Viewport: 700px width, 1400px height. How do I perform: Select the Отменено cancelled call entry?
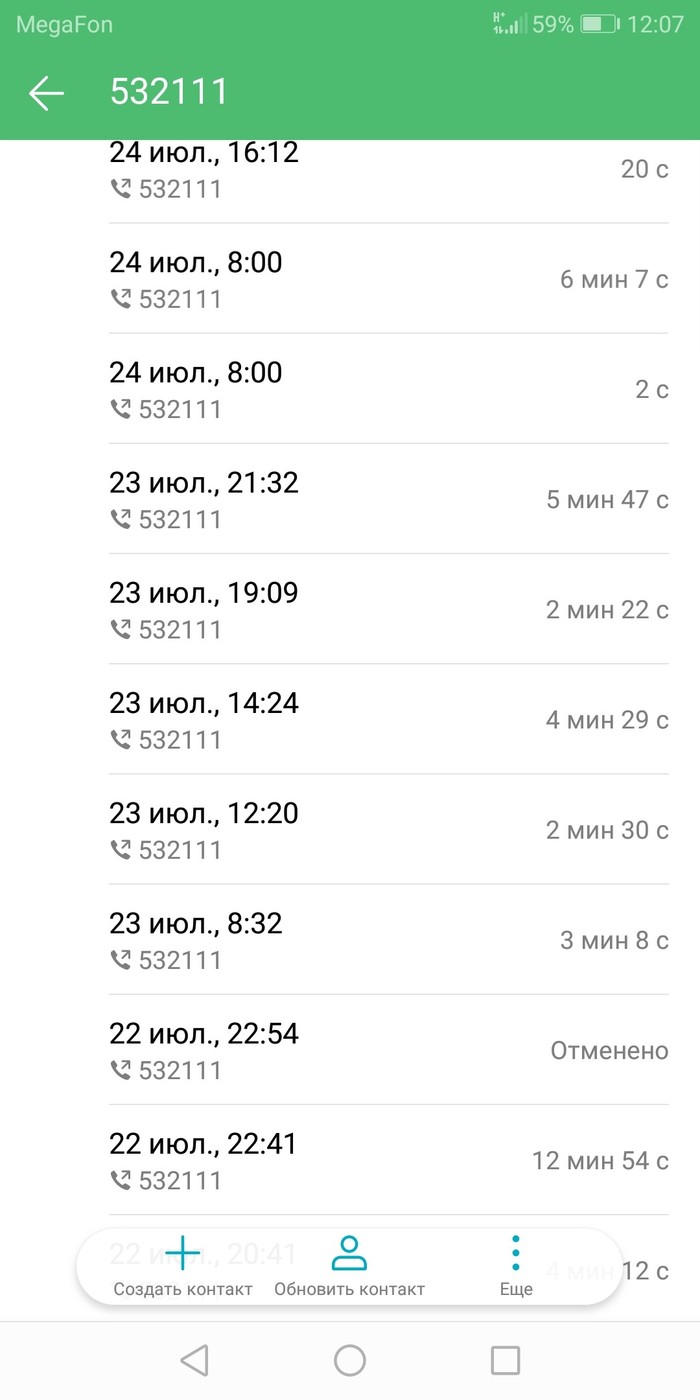point(388,1050)
